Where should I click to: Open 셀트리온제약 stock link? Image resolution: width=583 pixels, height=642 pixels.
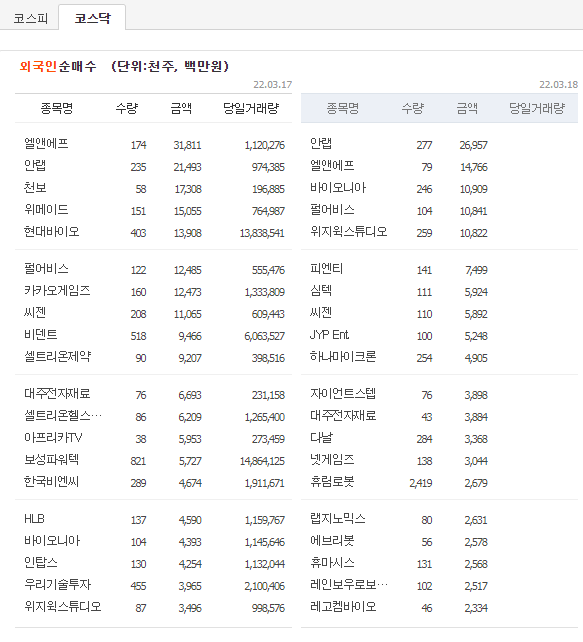(x=57, y=357)
